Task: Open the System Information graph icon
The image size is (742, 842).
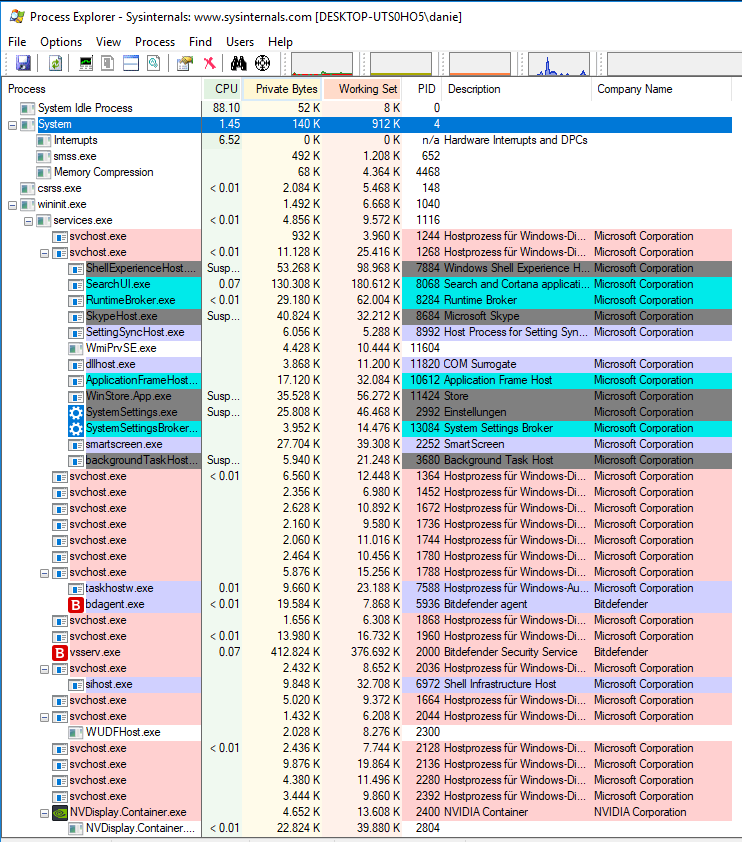Action: point(86,63)
